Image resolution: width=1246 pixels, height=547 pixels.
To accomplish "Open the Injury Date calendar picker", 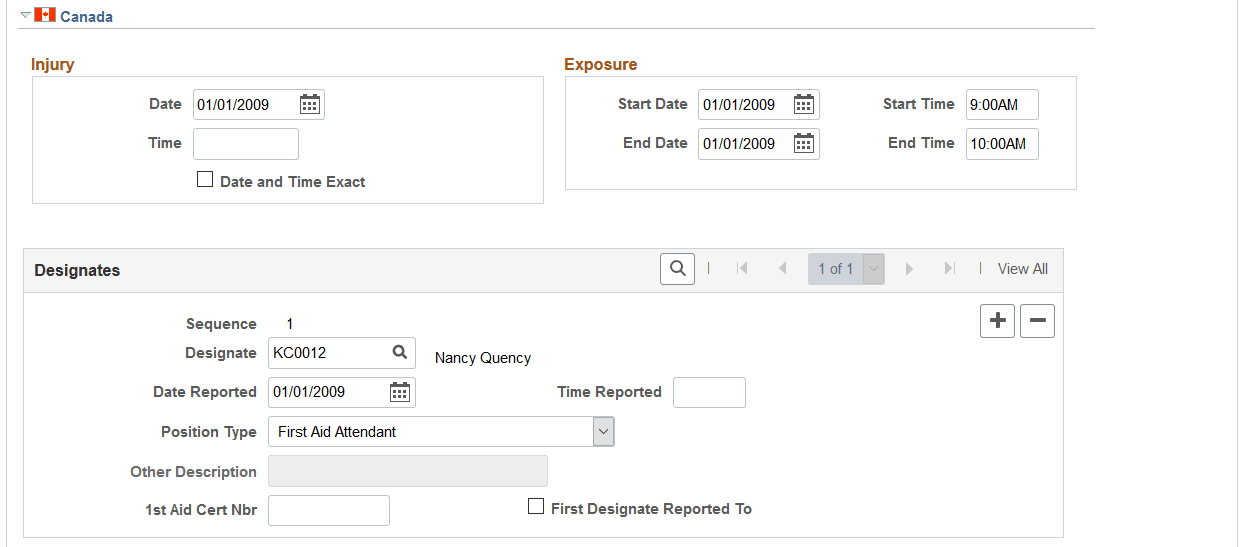I will pyautogui.click(x=310, y=104).
